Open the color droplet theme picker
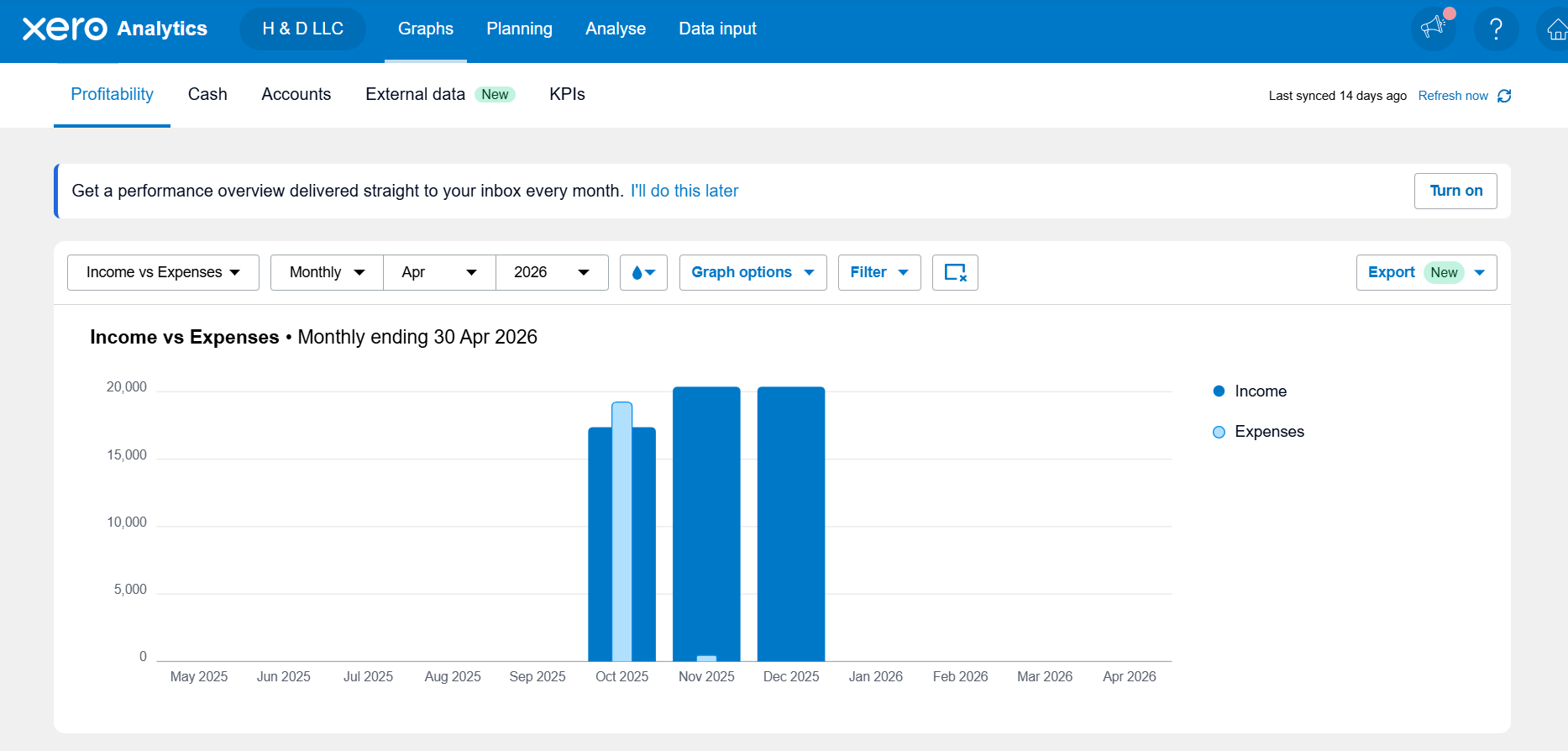Viewport: 1568px width, 751px height. coord(643,272)
